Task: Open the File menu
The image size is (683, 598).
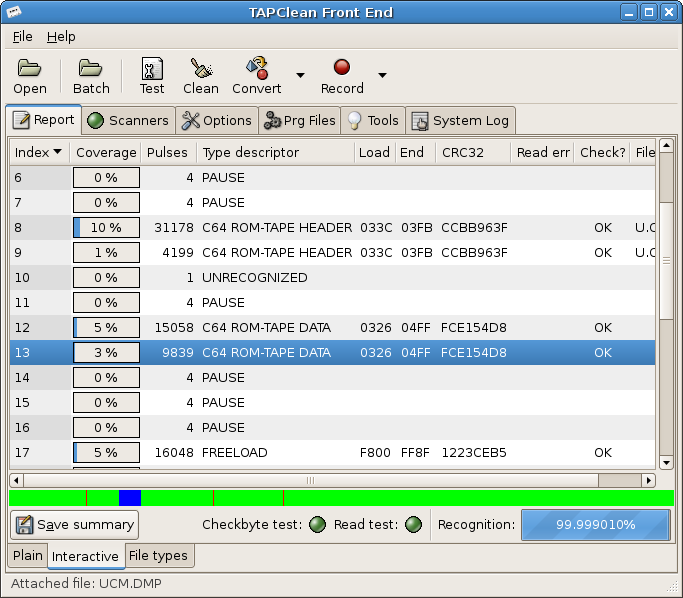Action: [22, 37]
